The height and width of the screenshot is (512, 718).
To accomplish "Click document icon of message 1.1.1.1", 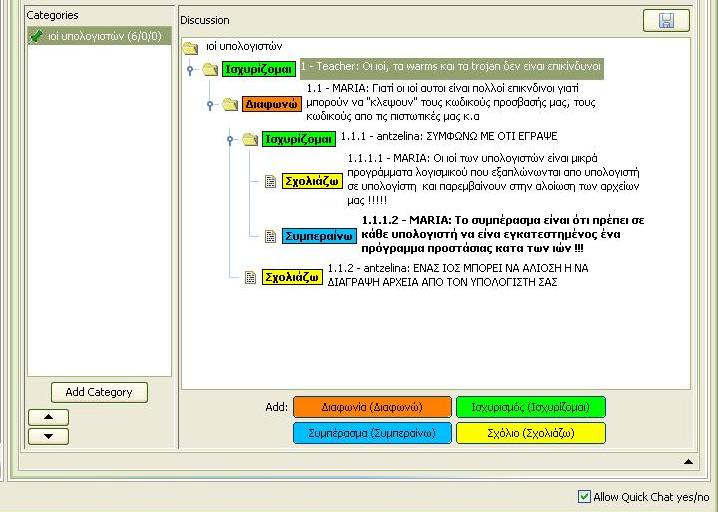I will [270, 182].
